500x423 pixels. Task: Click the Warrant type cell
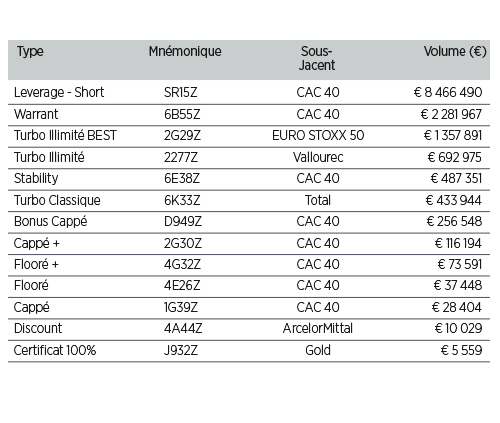click(x=36, y=114)
